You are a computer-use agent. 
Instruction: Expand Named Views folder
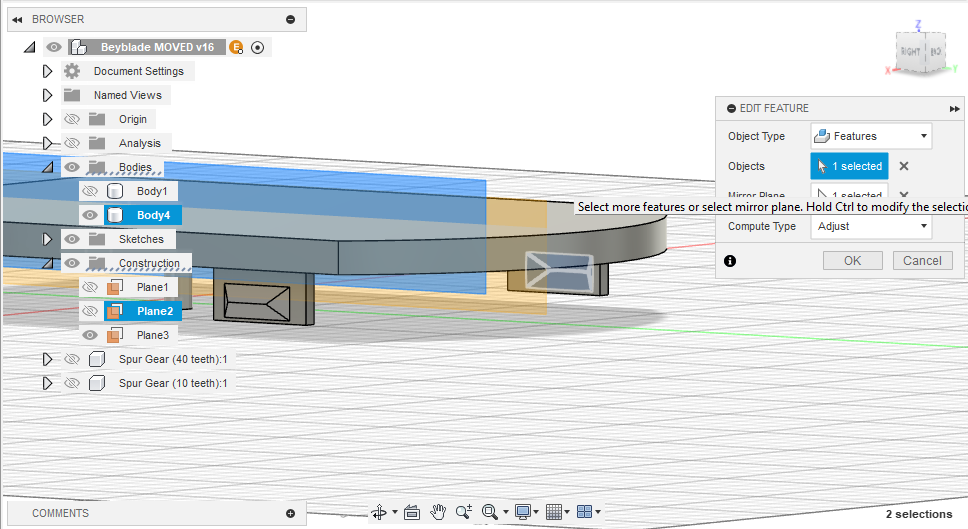[47, 95]
